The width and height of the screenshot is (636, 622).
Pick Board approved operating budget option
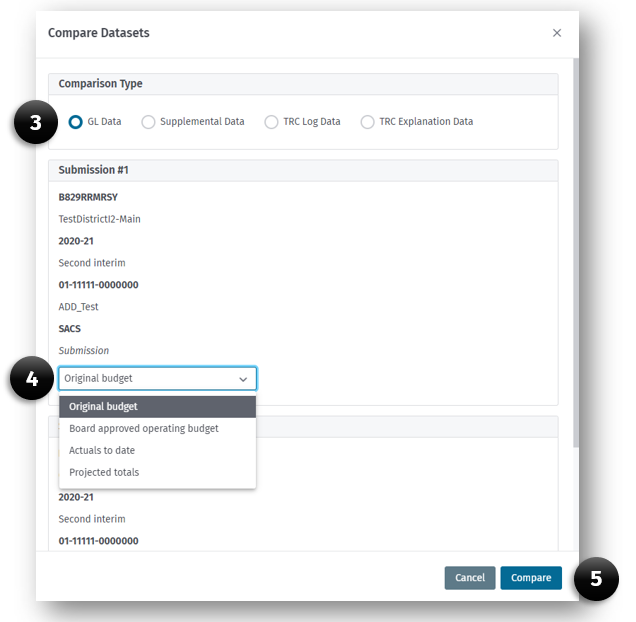click(157, 428)
